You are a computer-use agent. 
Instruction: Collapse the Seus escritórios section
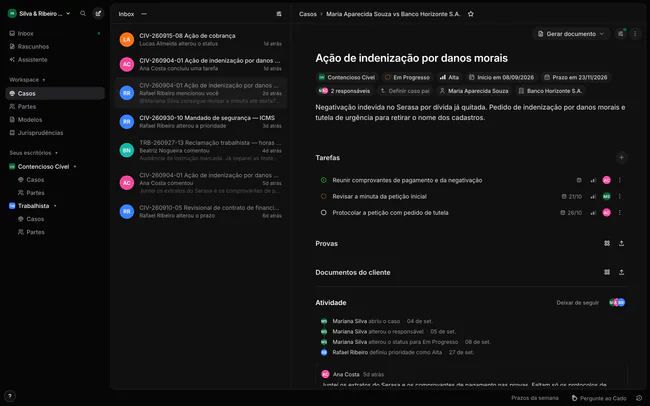[x=33, y=153]
